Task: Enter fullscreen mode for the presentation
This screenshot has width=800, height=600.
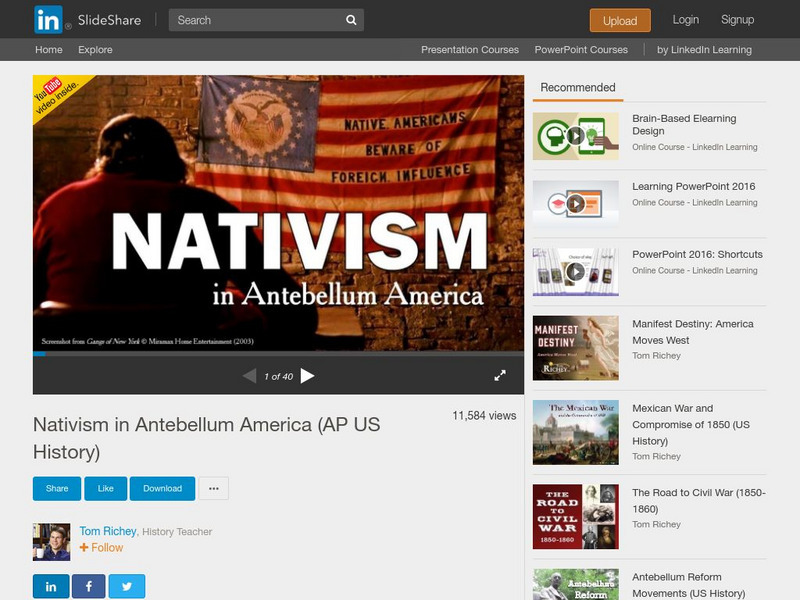Action: point(501,377)
